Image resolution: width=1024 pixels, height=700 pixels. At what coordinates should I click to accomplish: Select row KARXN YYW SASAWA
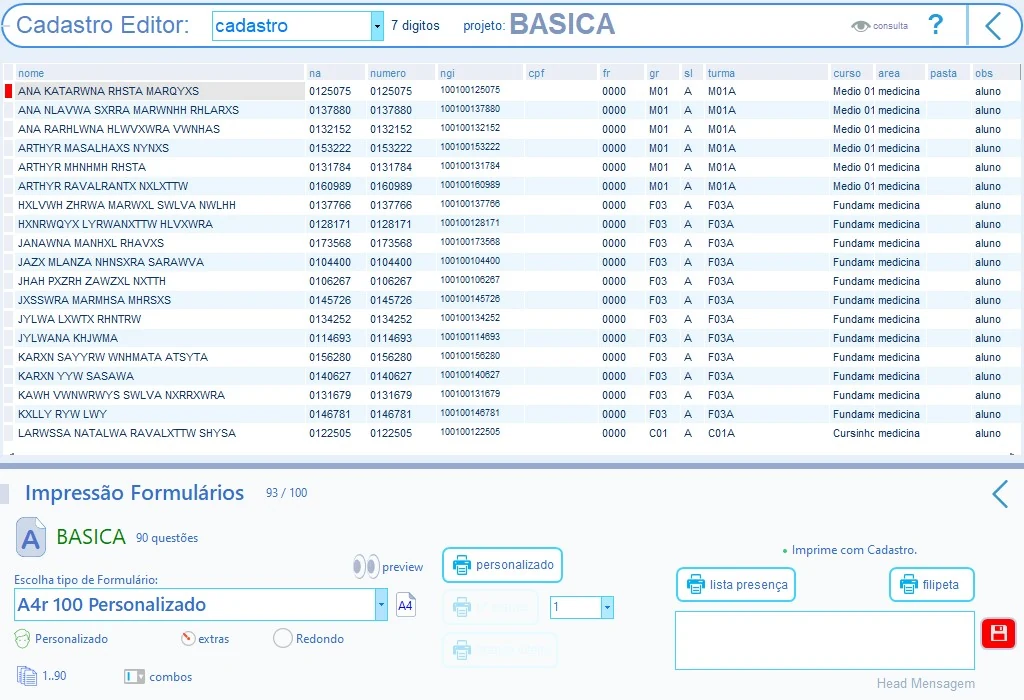(x=512, y=376)
